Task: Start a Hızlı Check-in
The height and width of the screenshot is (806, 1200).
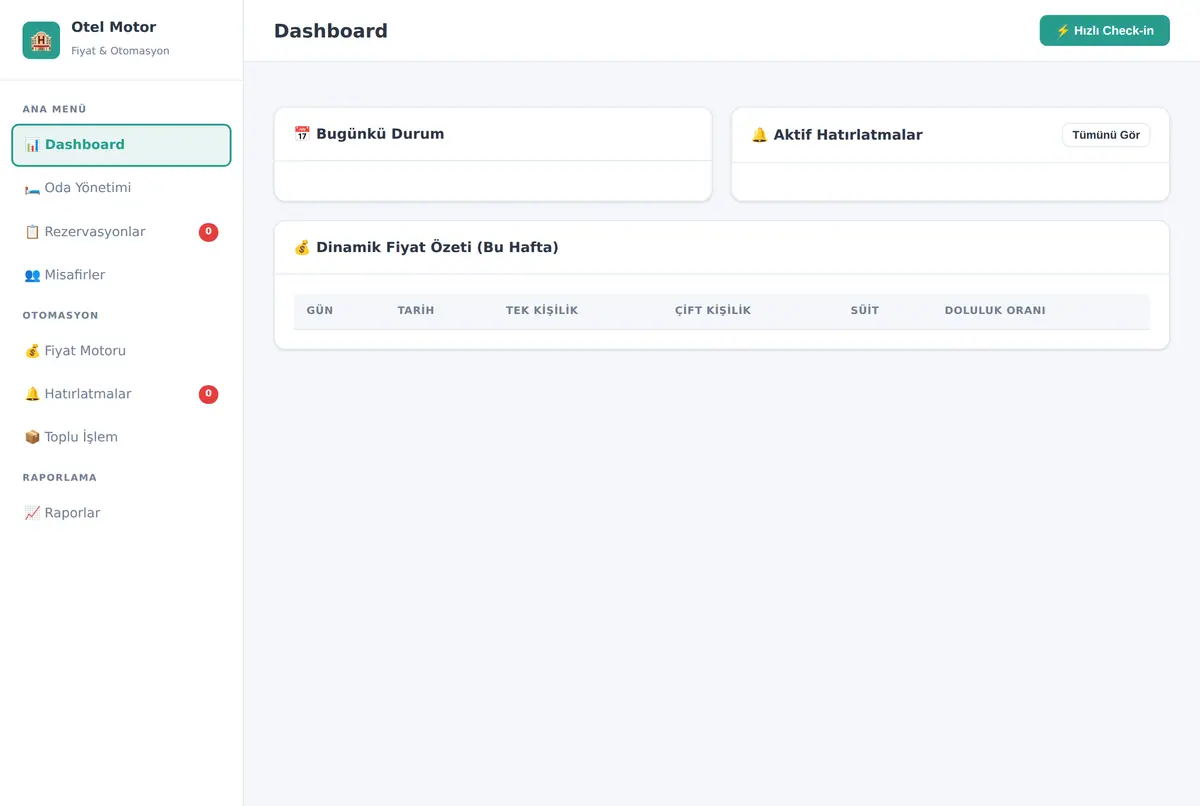Action: (1104, 31)
